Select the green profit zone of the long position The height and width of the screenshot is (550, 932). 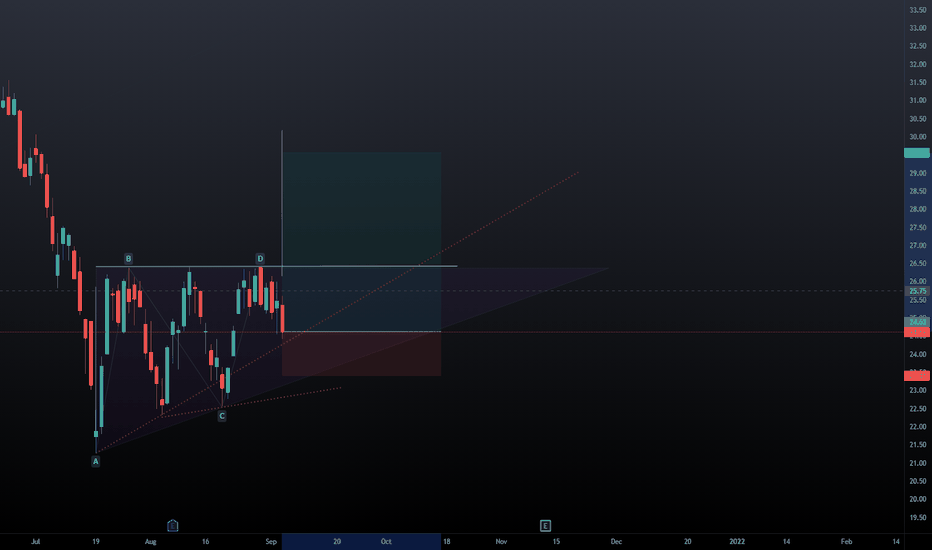point(361,242)
